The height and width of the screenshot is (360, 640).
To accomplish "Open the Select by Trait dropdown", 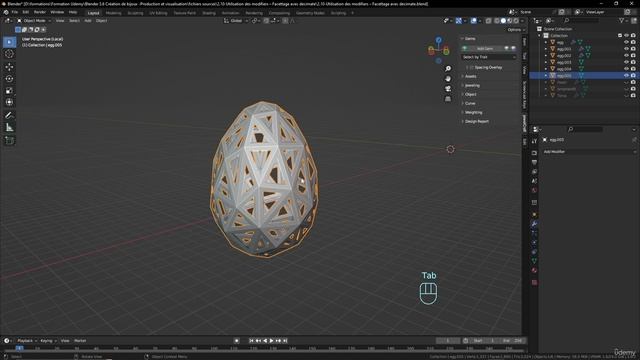I will tap(489, 57).
